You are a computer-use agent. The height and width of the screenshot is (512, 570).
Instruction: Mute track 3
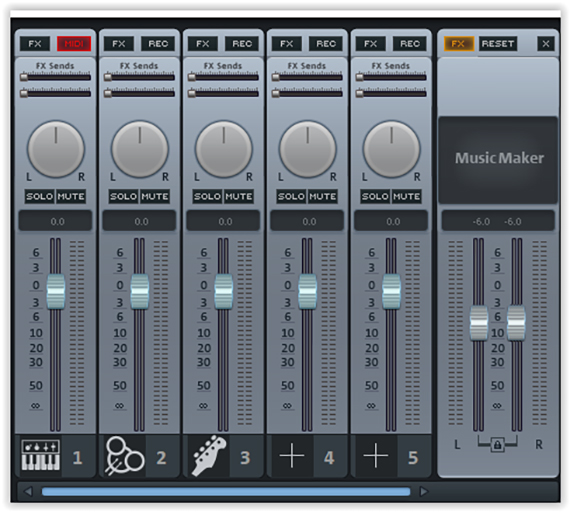pos(239,196)
